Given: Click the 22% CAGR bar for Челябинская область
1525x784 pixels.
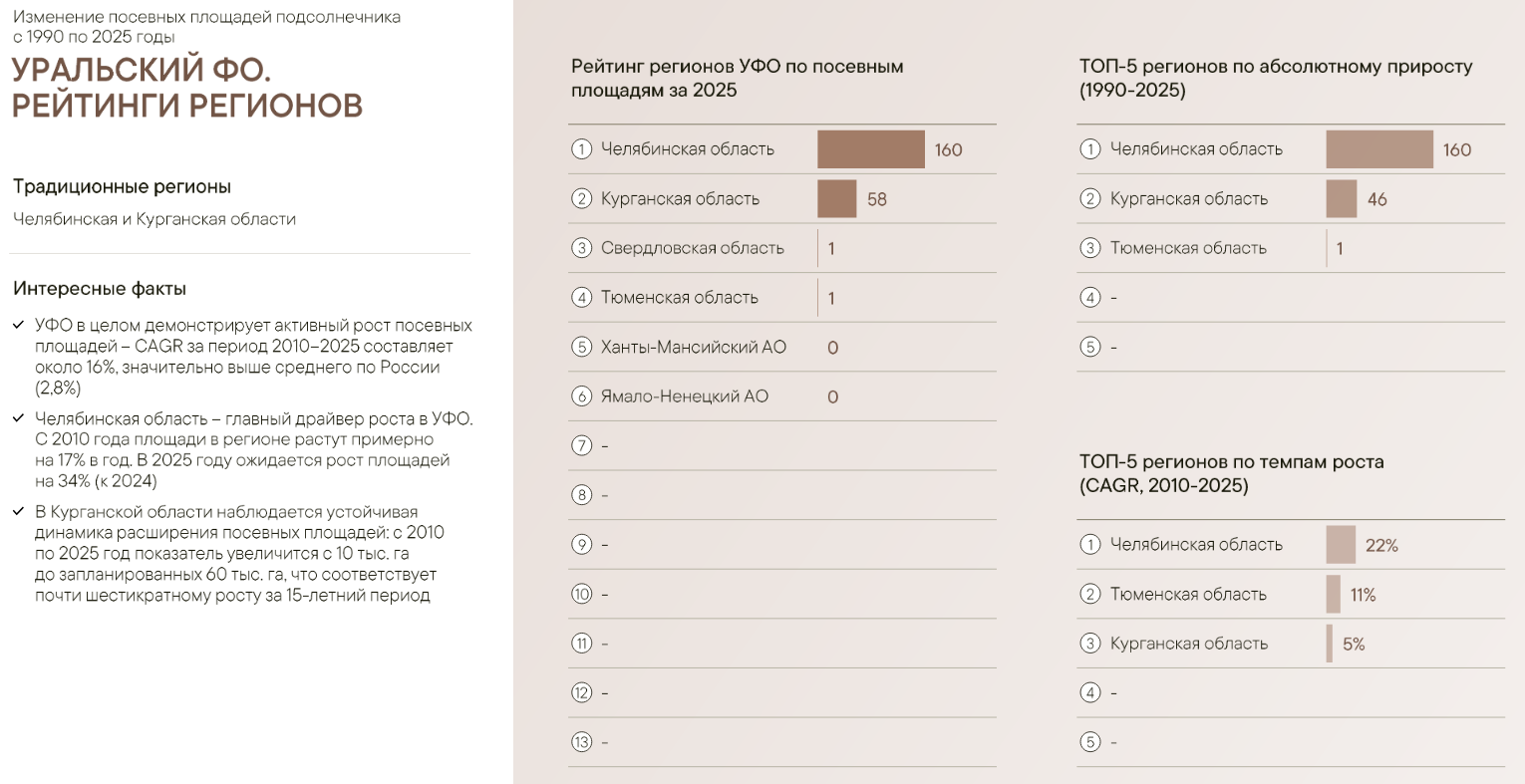Looking at the screenshot, I should tap(1341, 545).
